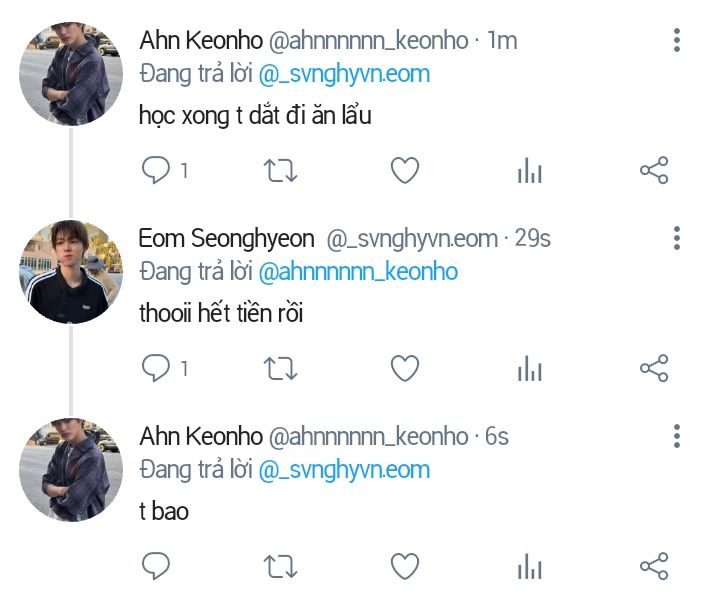Like the "t bao" tweet

click(404, 567)
